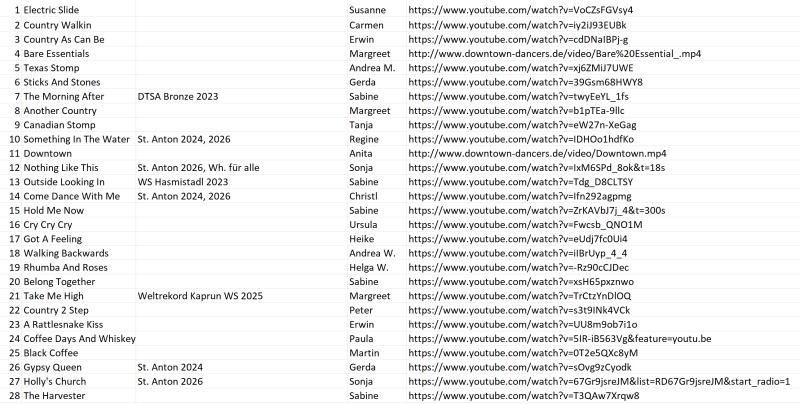This screenshot has height=404, width=800.
Task: Open the Electric Slide YouTube link
Action: tap(520, 10)
